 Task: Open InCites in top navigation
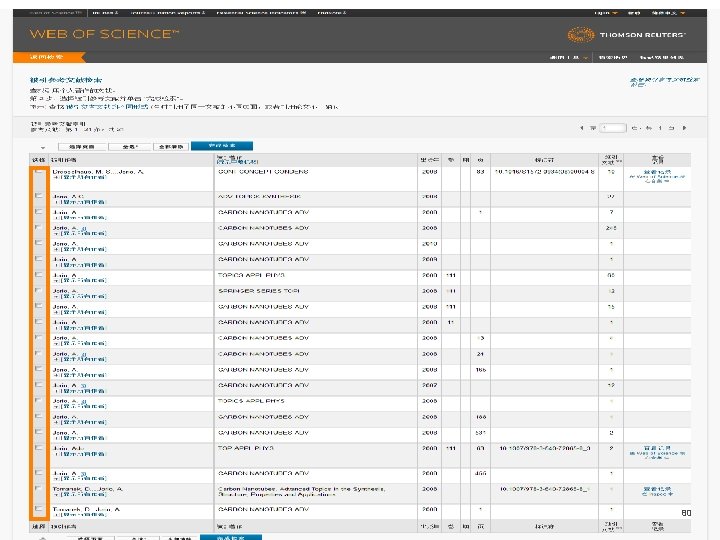tap(105, 12)
